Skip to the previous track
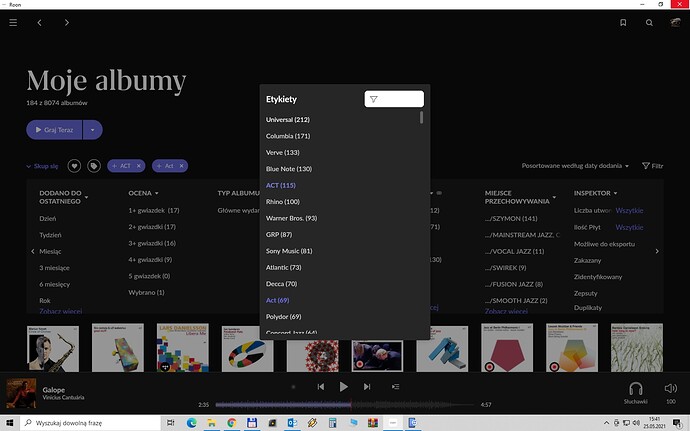 point(321,387)
